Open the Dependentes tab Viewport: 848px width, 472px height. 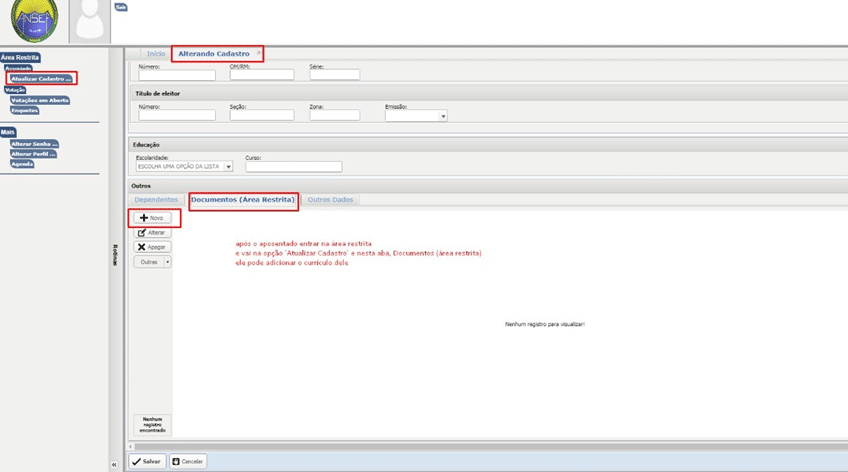click(x=156, y=200)
